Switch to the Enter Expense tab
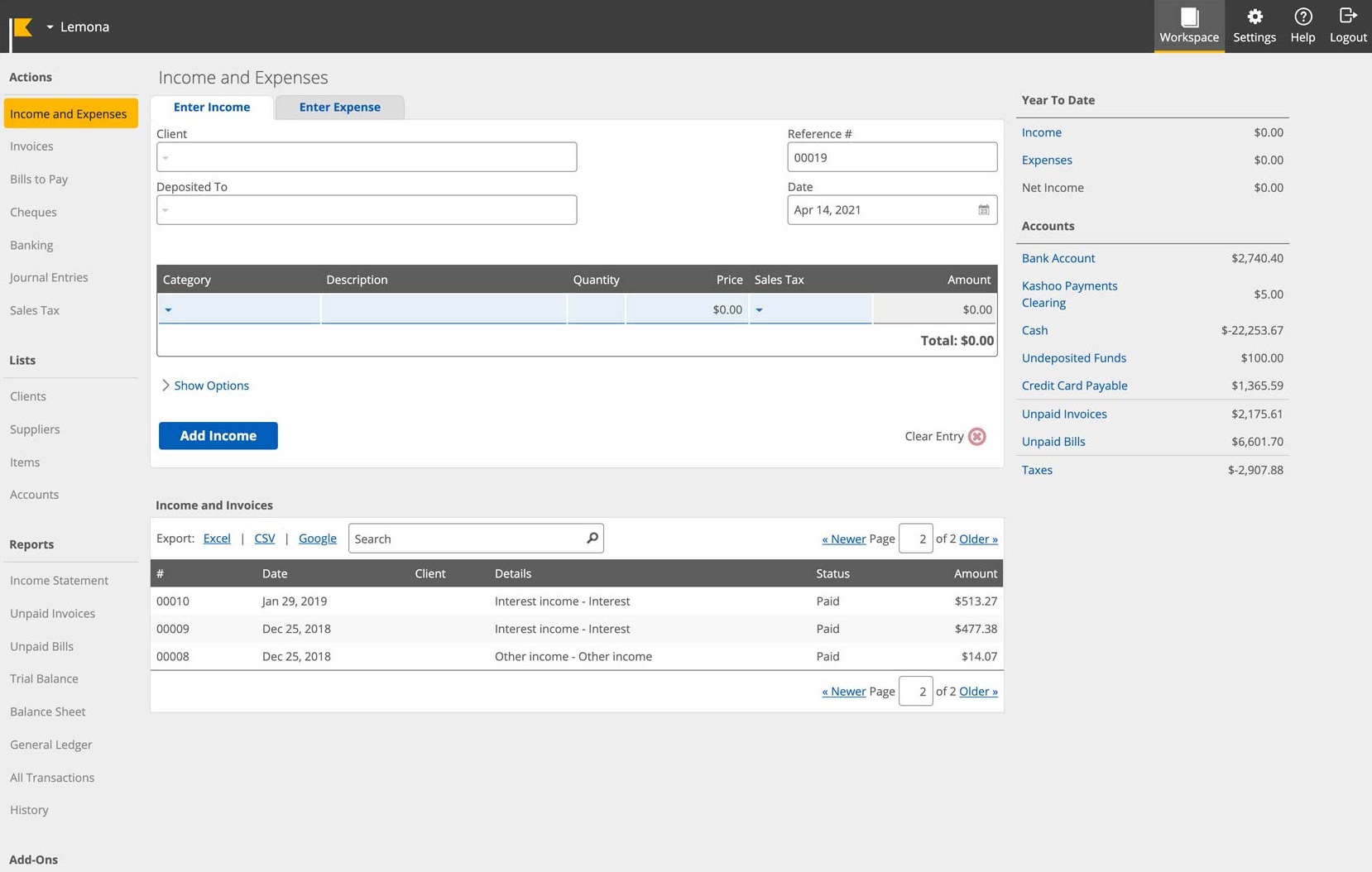The image size is (1372, 872). (x=339, y=108)
